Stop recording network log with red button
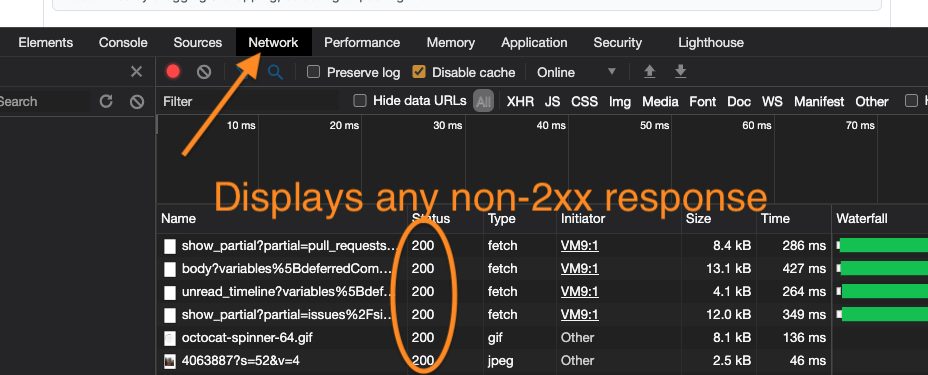The image size is (928, 375). point(173,72)
